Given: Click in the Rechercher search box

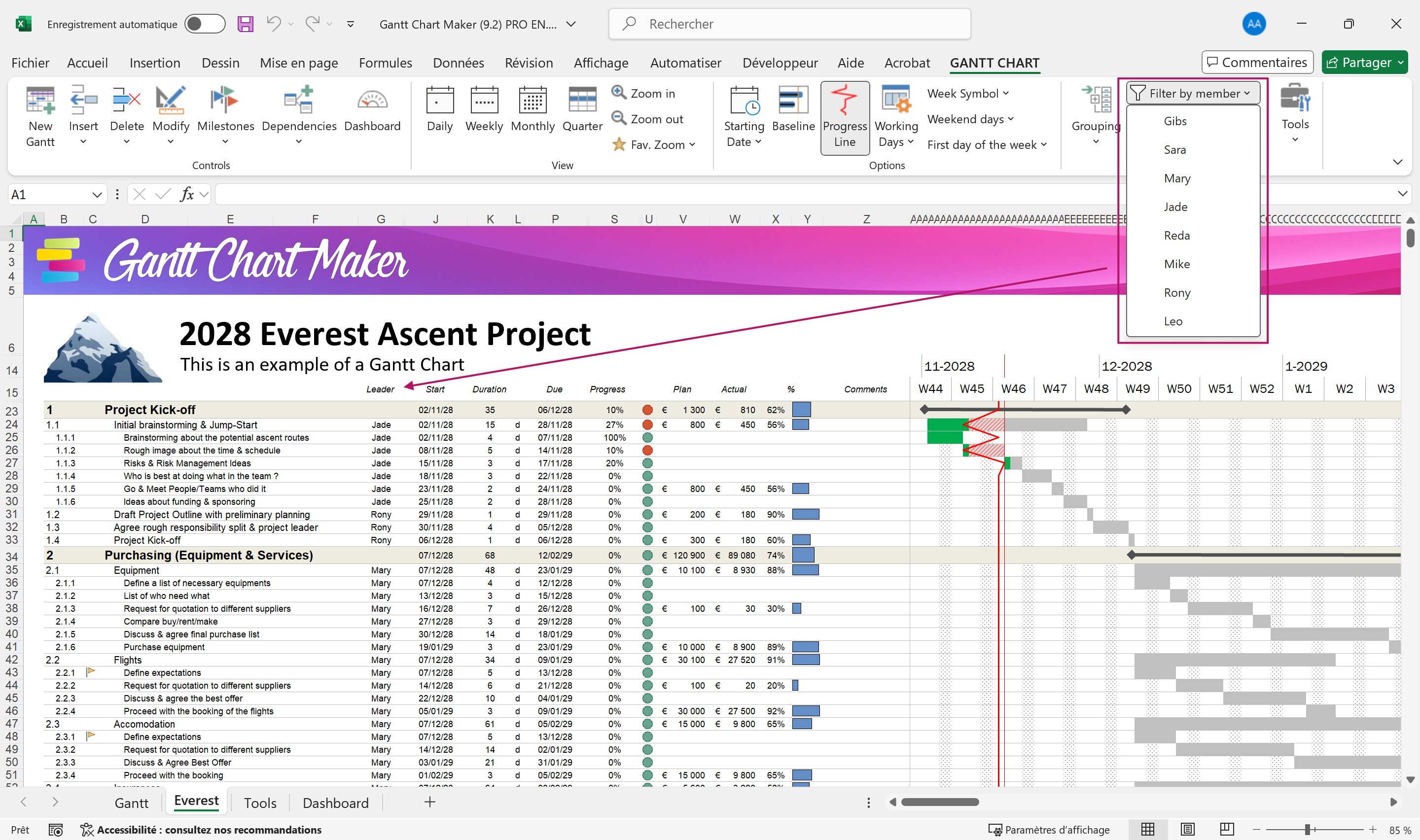Looking at the screenshot, I should pos(789,24).
